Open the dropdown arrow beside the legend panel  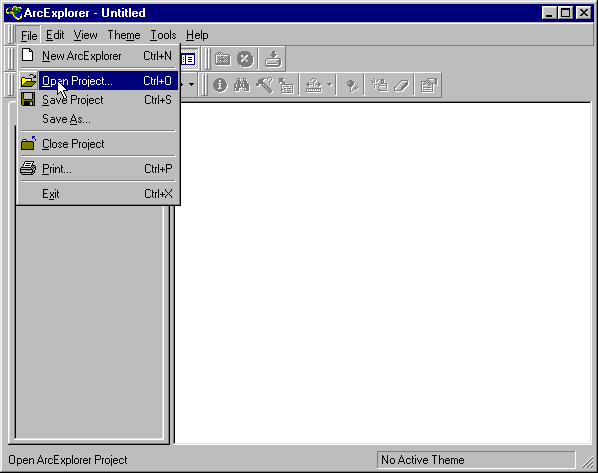click(191, 84)
